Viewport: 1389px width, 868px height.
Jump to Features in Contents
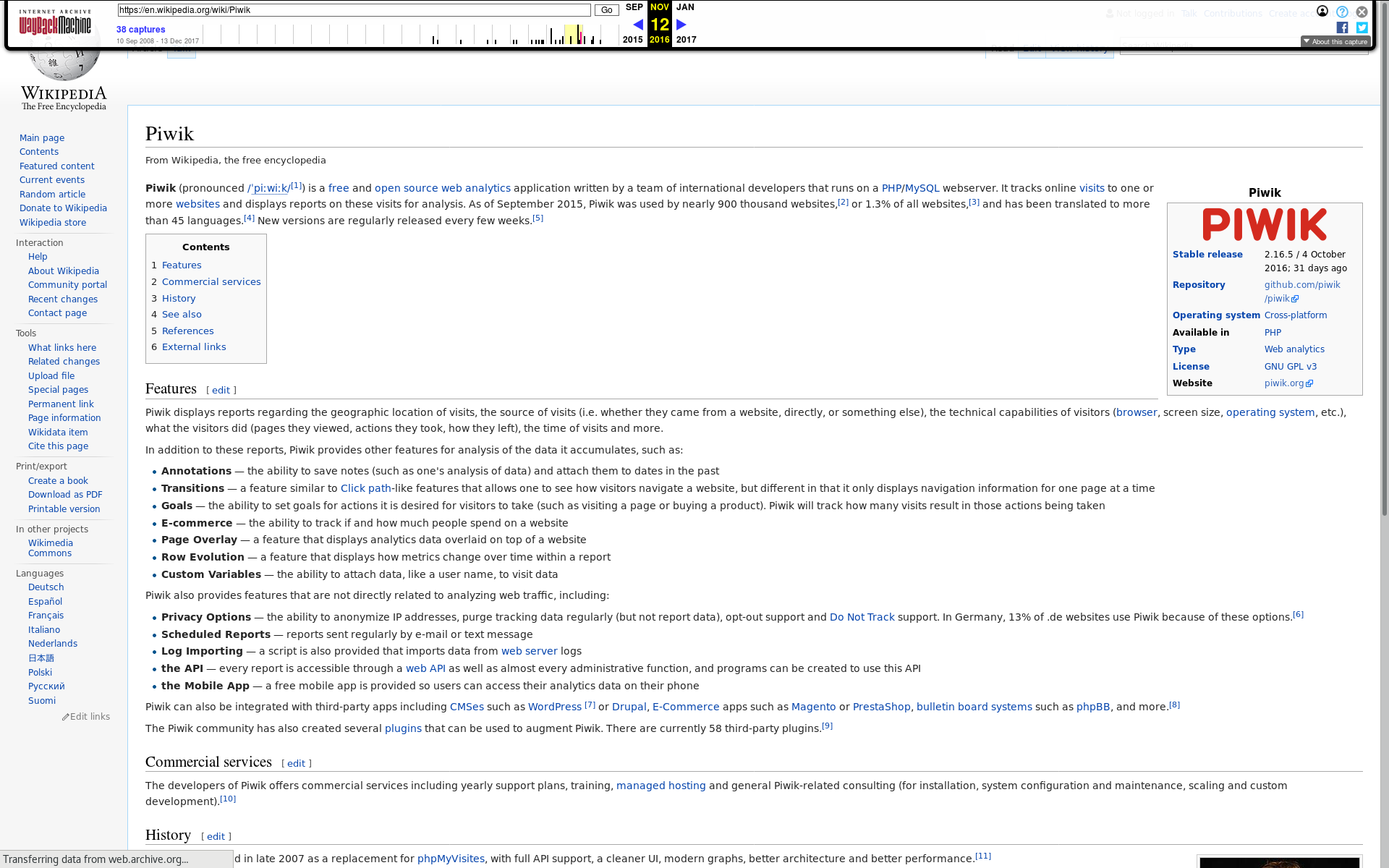(x=182, y=265)
